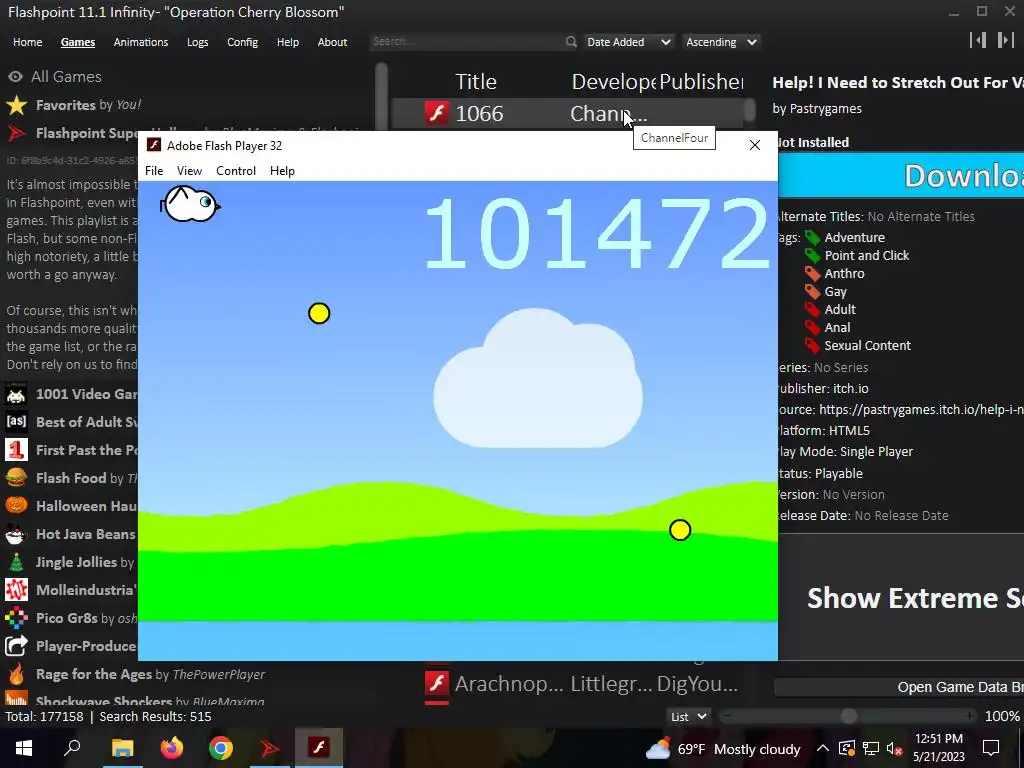The height and width of the screenshot is (768, 1024).
Task: Click the Point and Click tag
Action: point(867,255)
